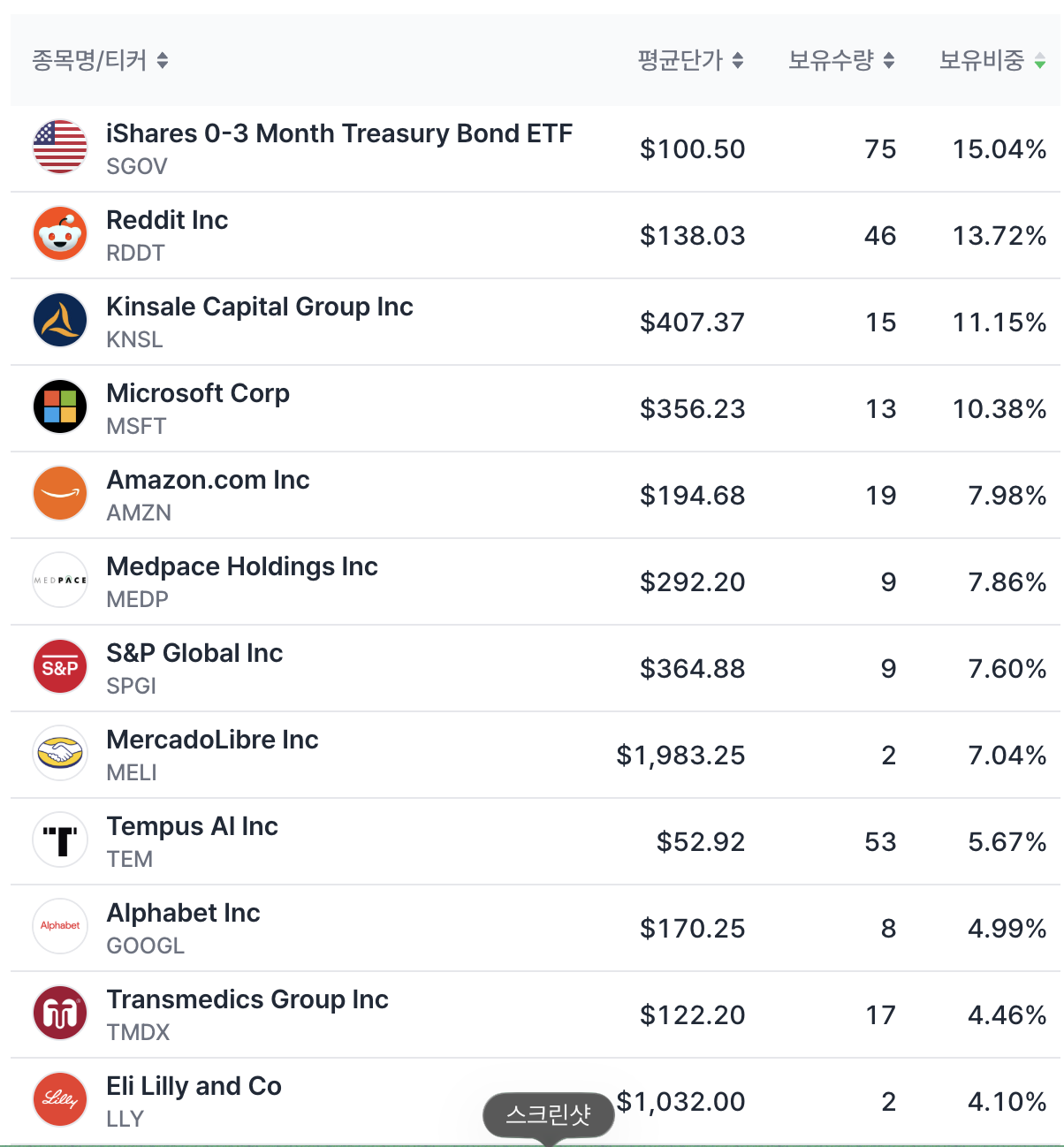Image resolution: width=1064 pixels, height=1147 pixels.
Task: Click the Tempus AI logo icon
Action: (x=60, y=840)
